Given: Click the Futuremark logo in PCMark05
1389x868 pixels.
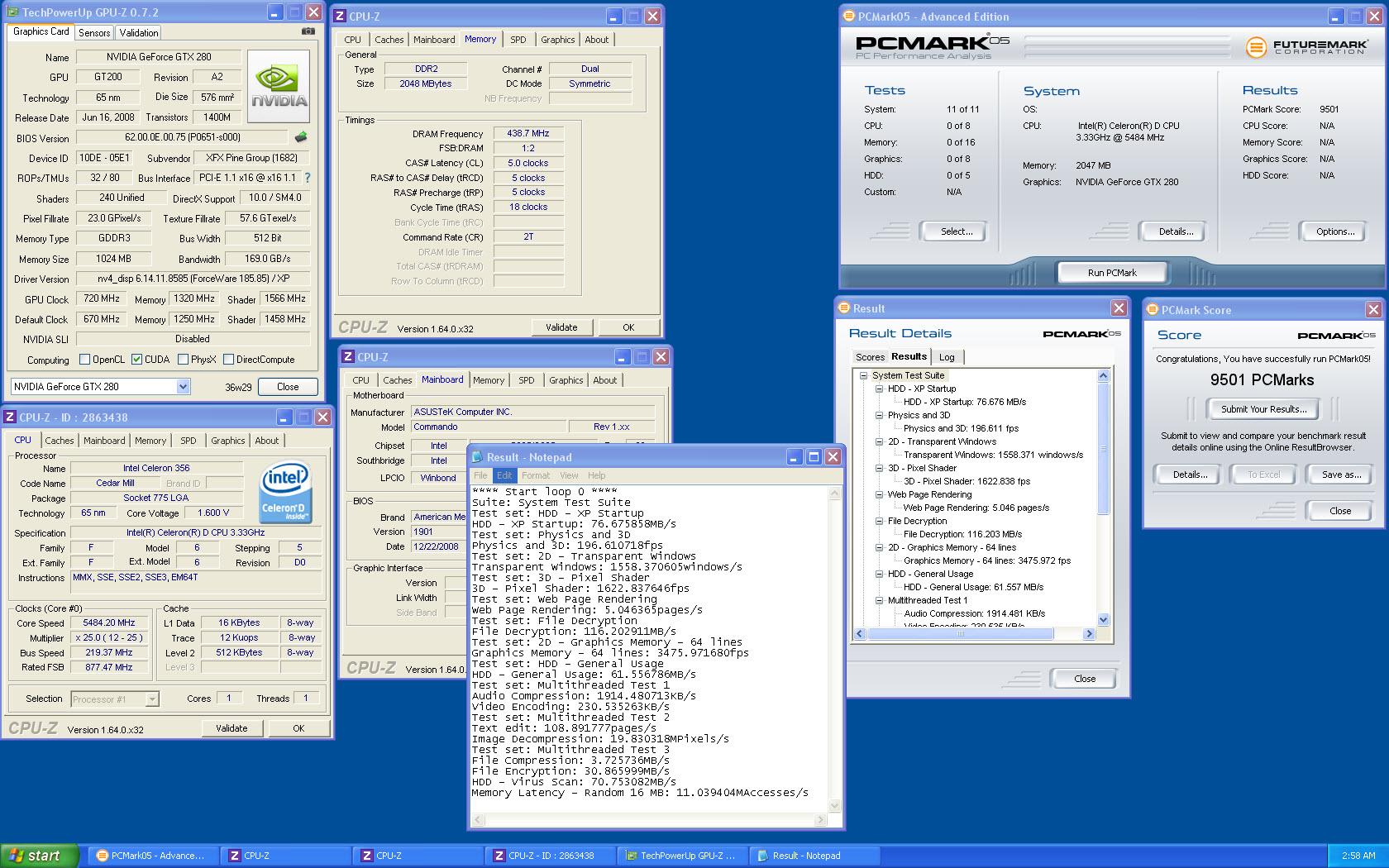Looking at the screenshot, I should [1305, 47].
